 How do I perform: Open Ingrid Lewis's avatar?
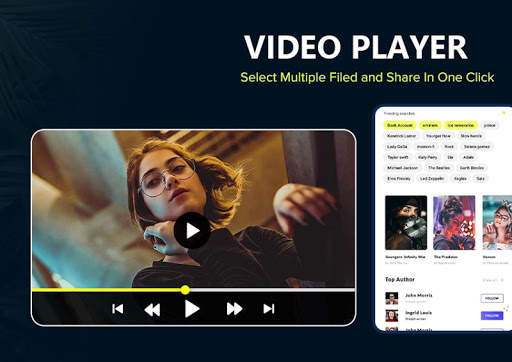tap(392, 315)
